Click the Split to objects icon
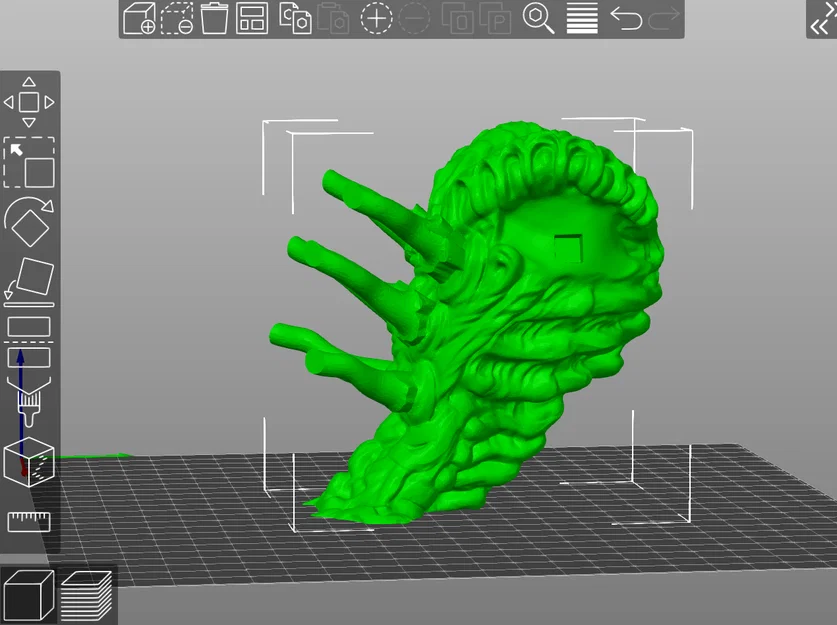837x625 pixels. pos(457,19)
